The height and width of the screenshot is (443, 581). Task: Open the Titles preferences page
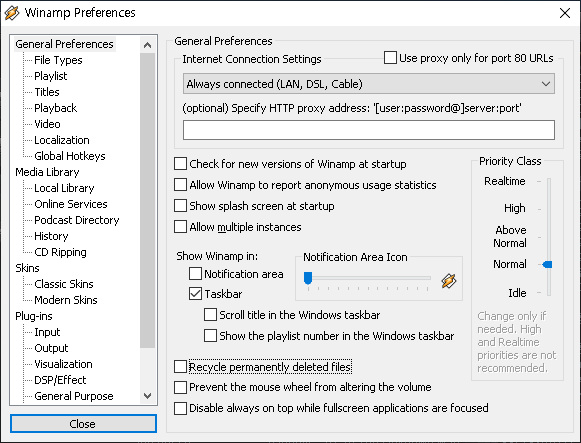click(x=47, y=92)
